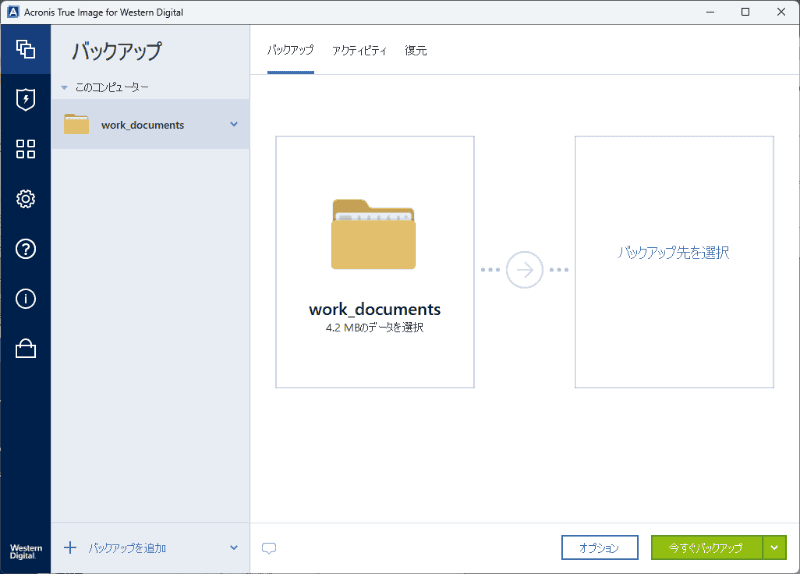
Task: Open the store shopping bag icon
Action: [26, 348]
